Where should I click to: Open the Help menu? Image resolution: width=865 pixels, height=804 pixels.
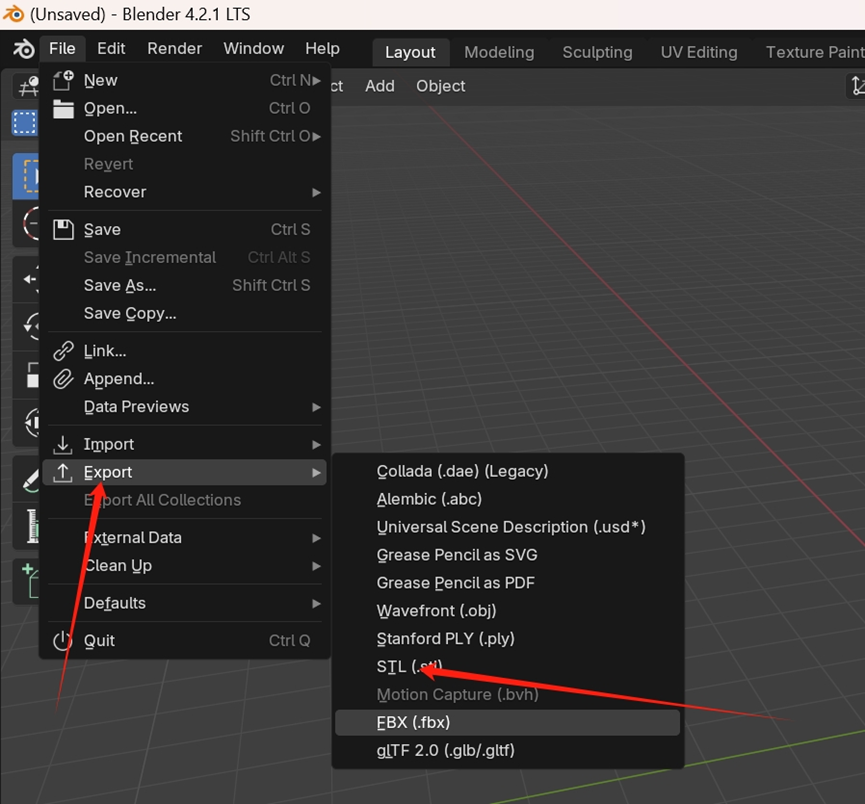click(x=322, y=49)
